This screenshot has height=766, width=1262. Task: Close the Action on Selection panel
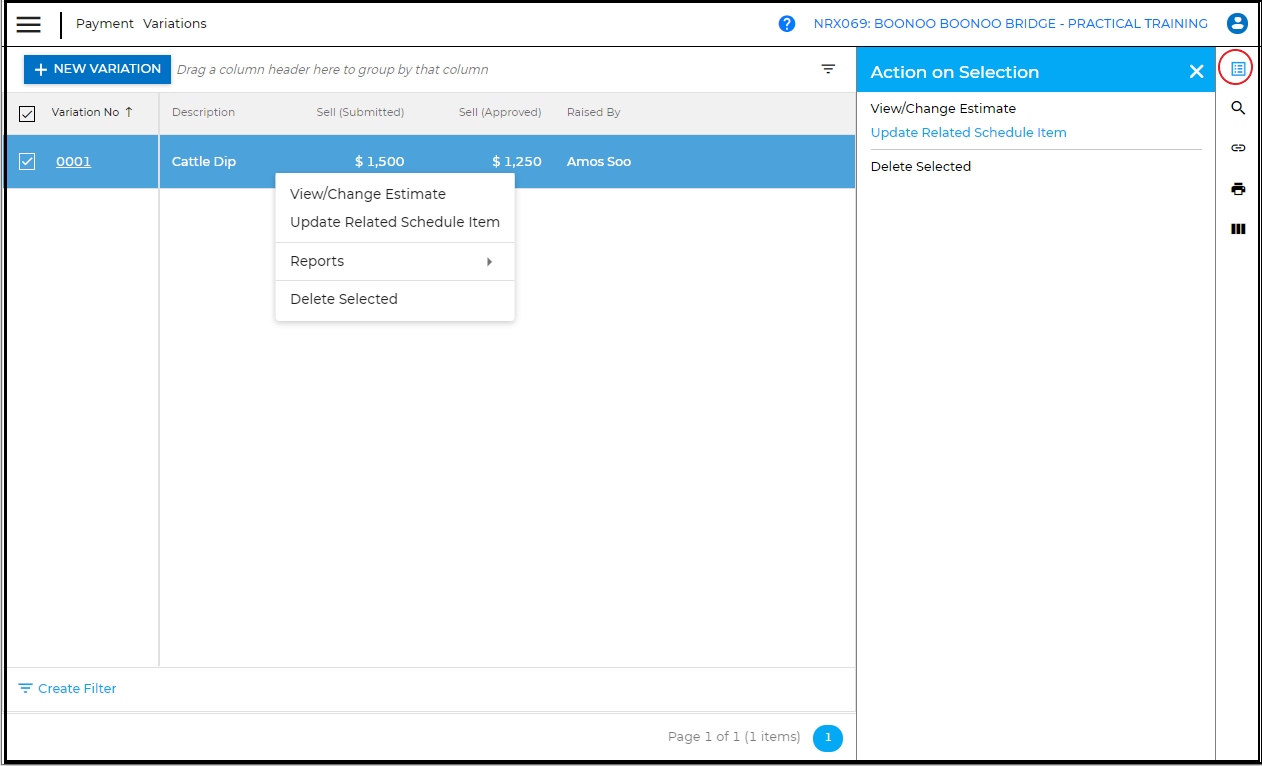(x=1196, y=72)
